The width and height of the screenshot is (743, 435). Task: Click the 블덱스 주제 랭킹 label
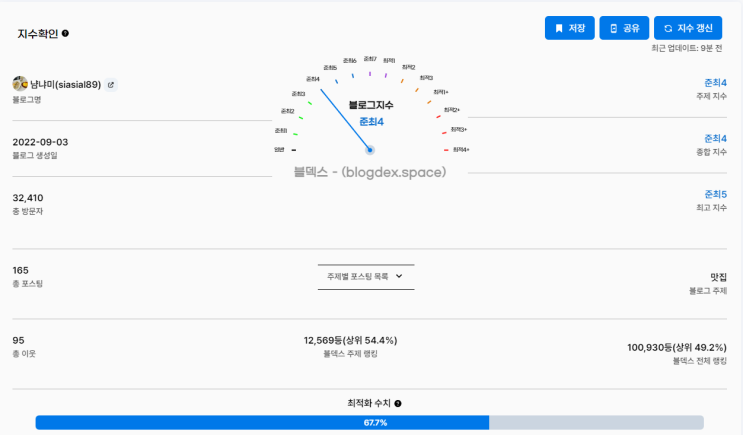pos(351,354)
